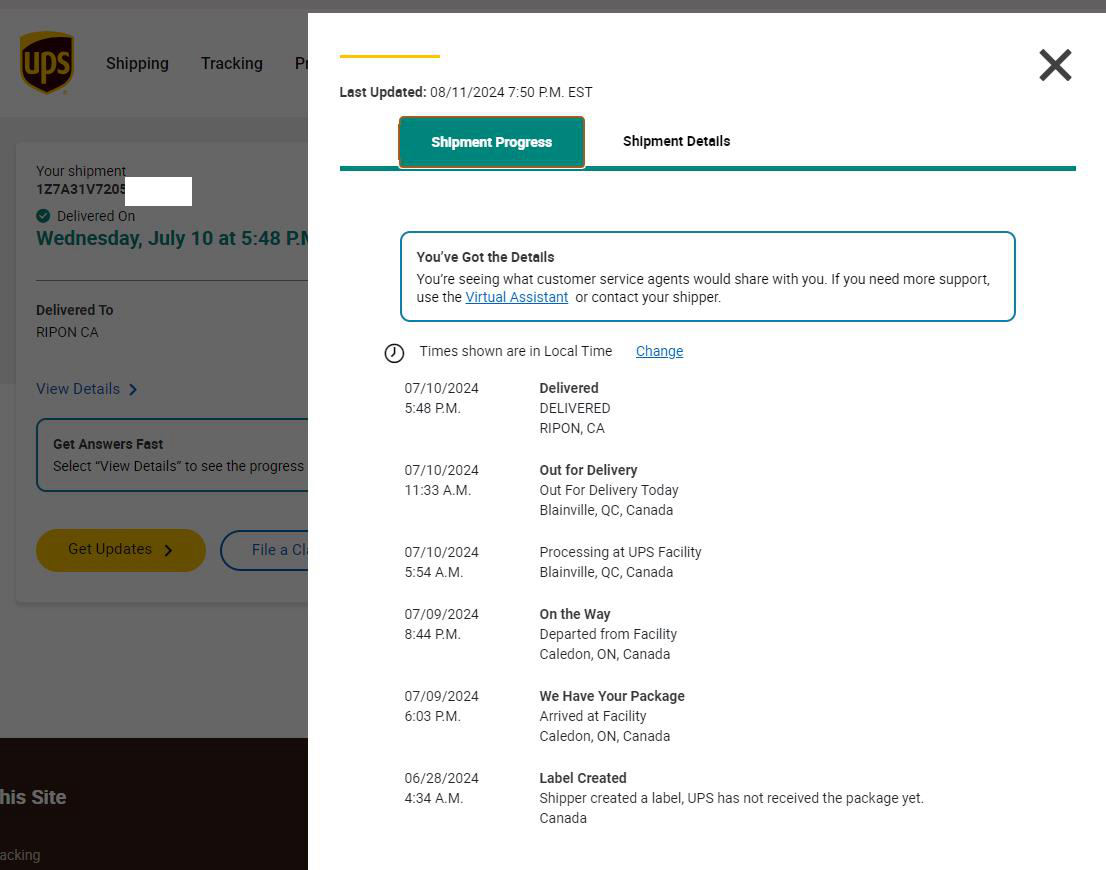Viewport: 1106px width, 870px height.
Task: Select the 8:44 P.M. timestamp
Action: tap(432, 634)
